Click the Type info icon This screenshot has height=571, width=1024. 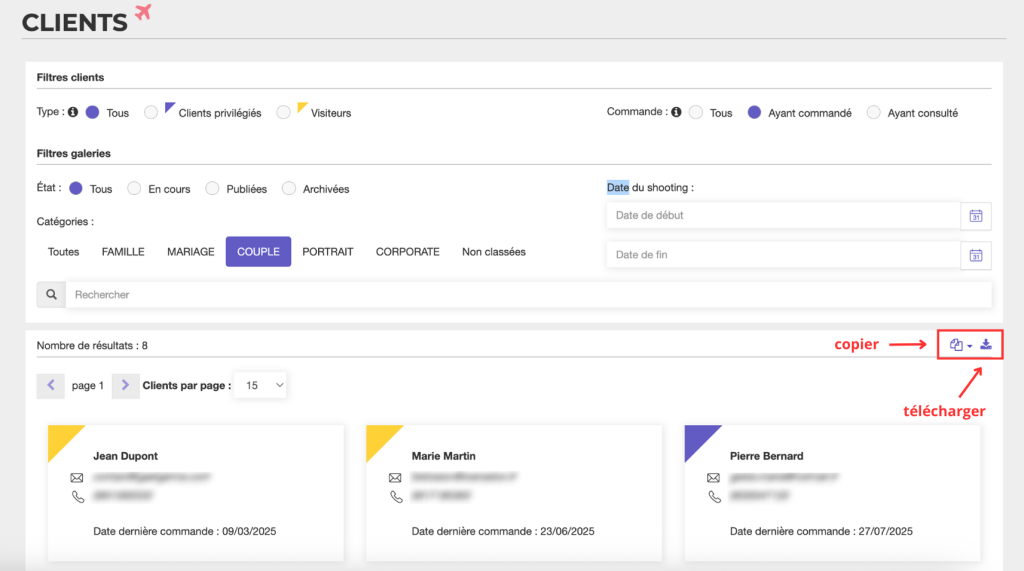tap(73, 112)
